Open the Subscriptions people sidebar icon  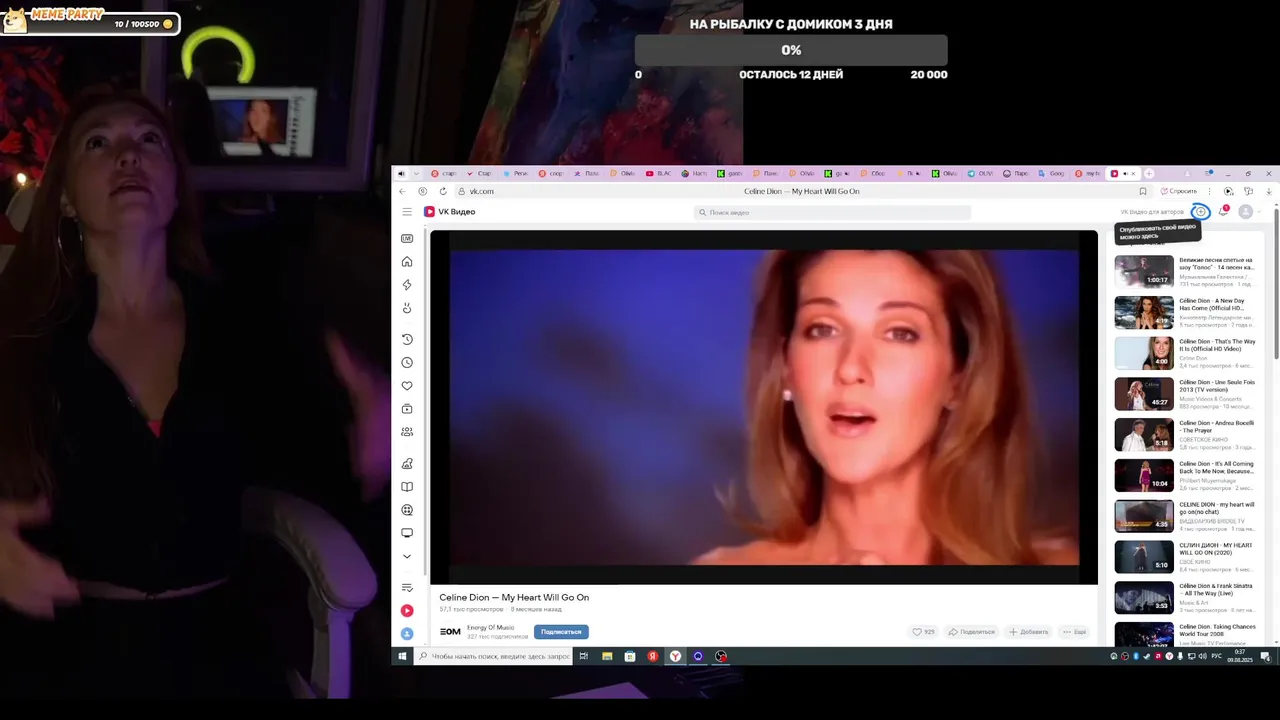coord(407,432)
